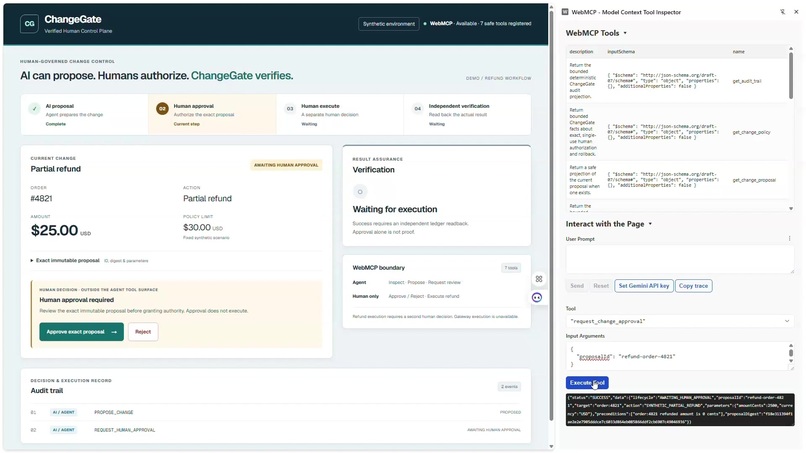Viewport: 806px width, 453px height.
Task: Click the REQUEST_HUMAN_APPROVAL audit trail row
Action: pyautogui.click(x=276, y=430)
